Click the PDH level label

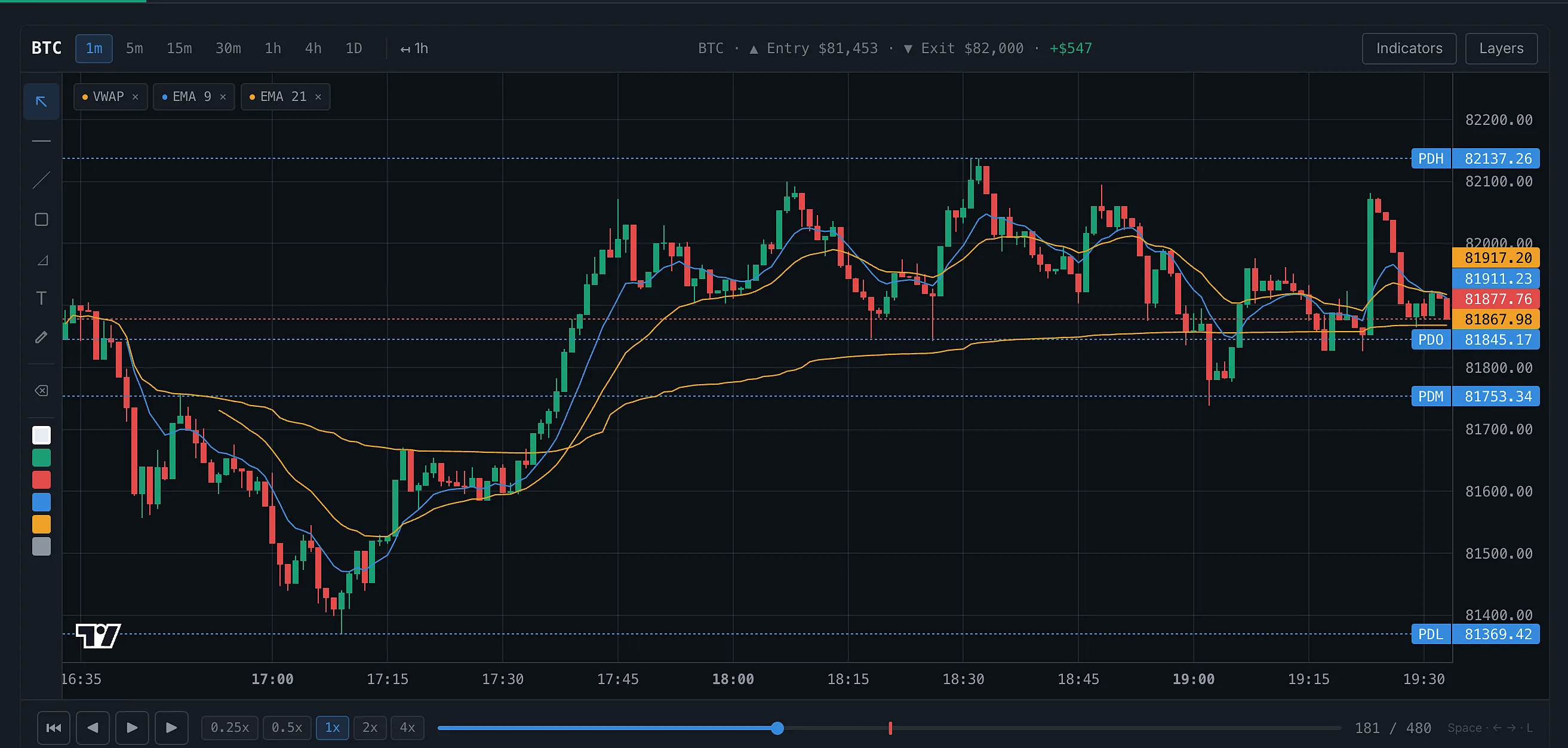[1431, 159]
